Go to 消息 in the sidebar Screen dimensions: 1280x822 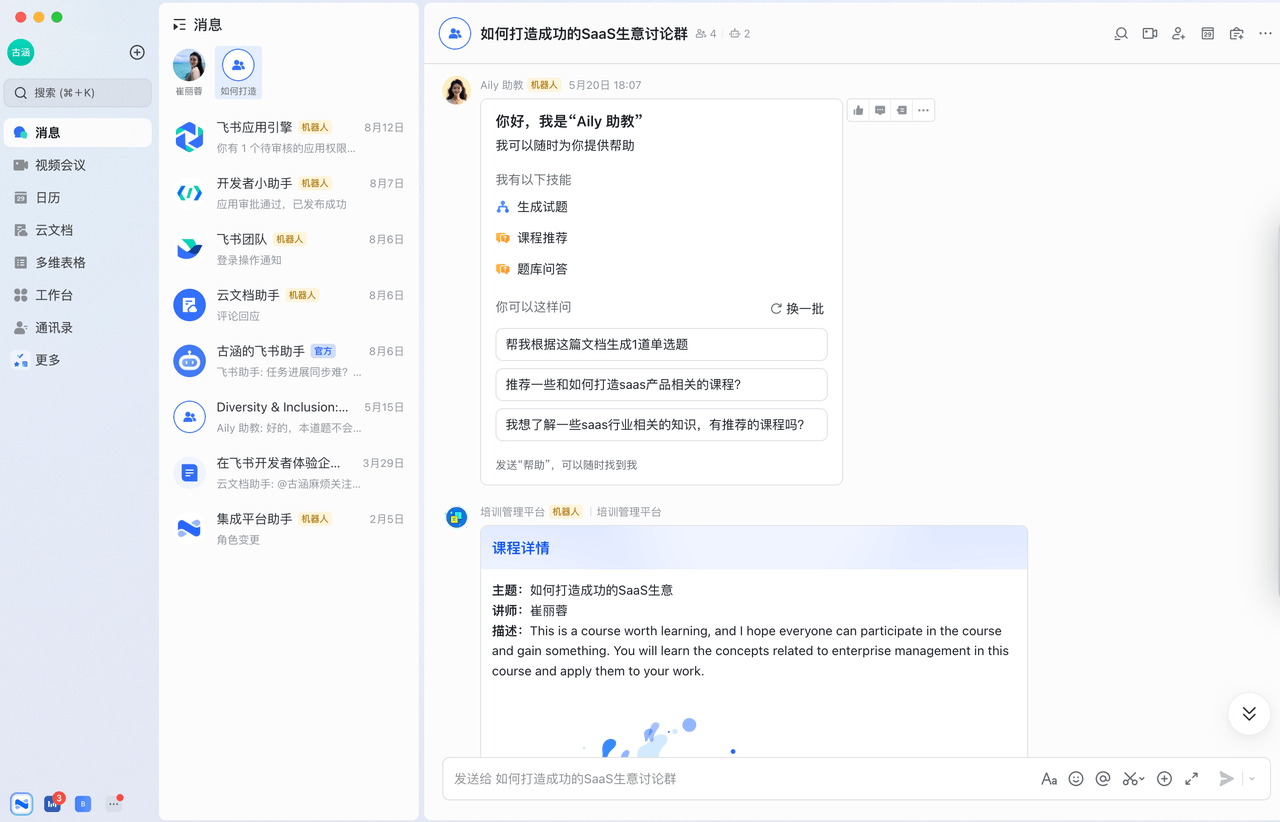[78, 133]
